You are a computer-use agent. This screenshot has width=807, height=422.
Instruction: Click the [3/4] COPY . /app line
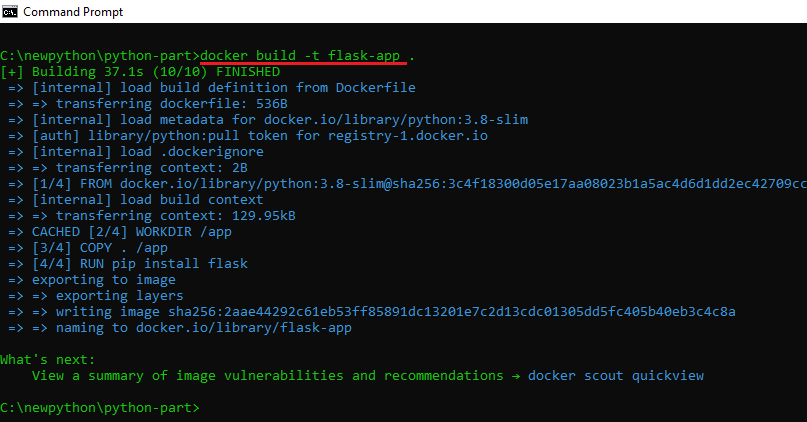(x=88, y=248)
